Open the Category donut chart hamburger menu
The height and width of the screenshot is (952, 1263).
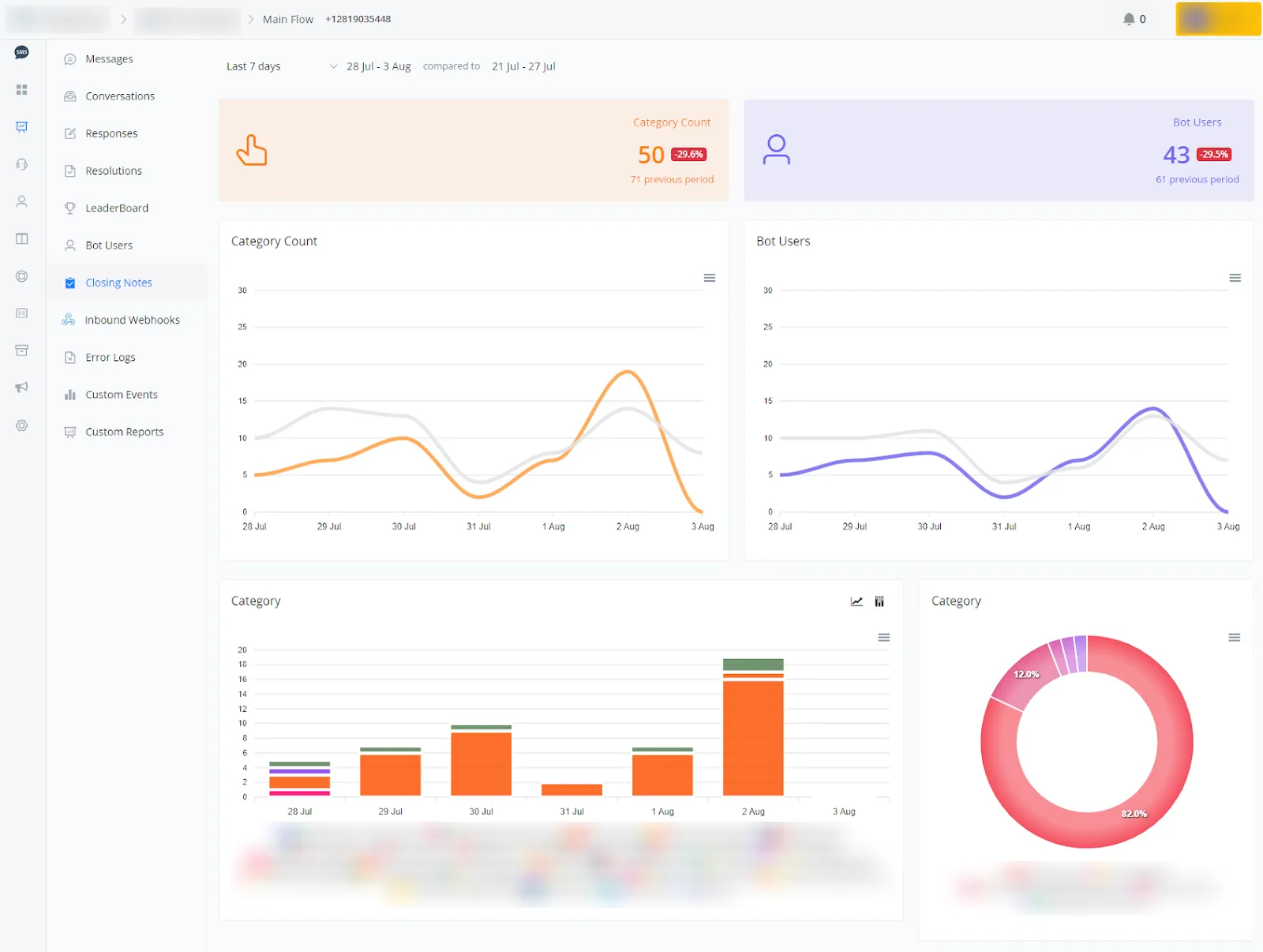click(1235, 638)
